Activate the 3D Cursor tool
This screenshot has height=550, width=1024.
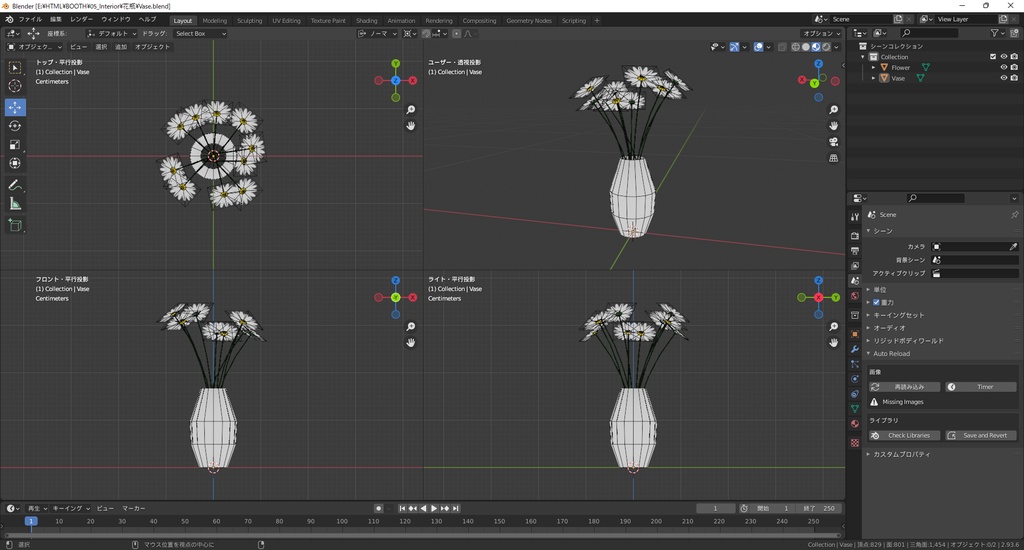[x=15, y=87]
